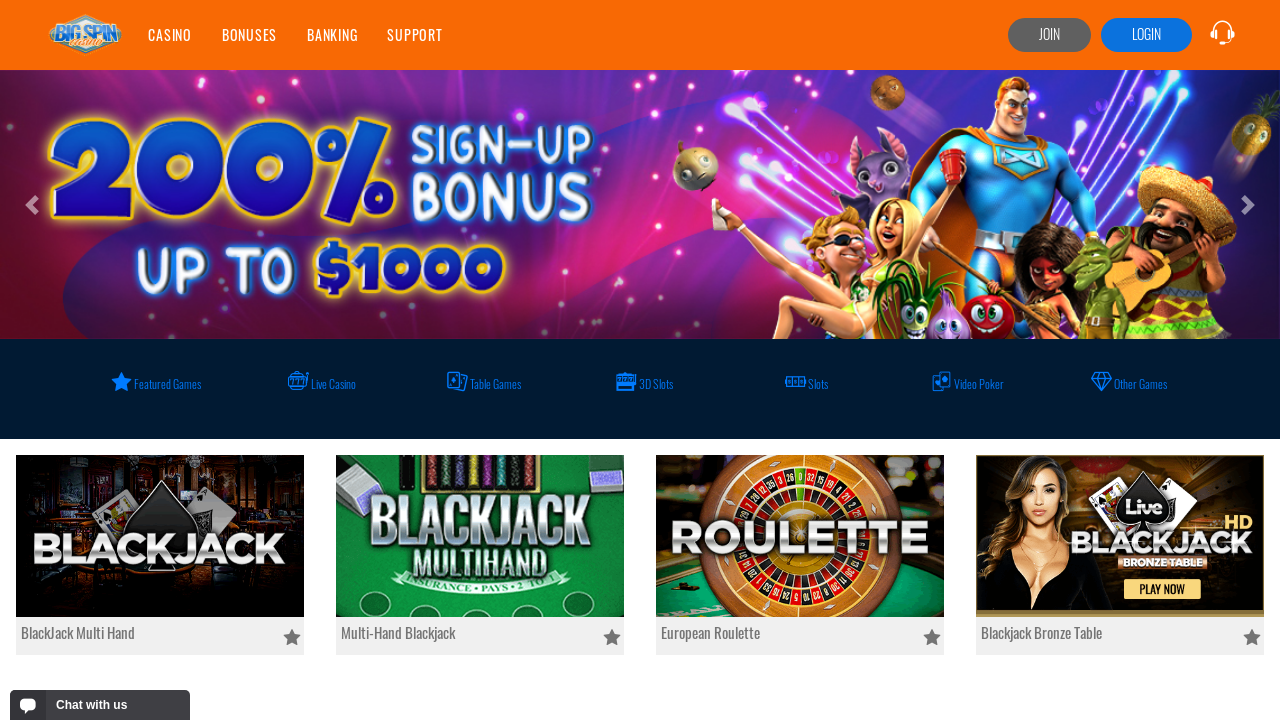Open live support headset icon
The height and width of the screenshot is (720, 1280).
1222,33
